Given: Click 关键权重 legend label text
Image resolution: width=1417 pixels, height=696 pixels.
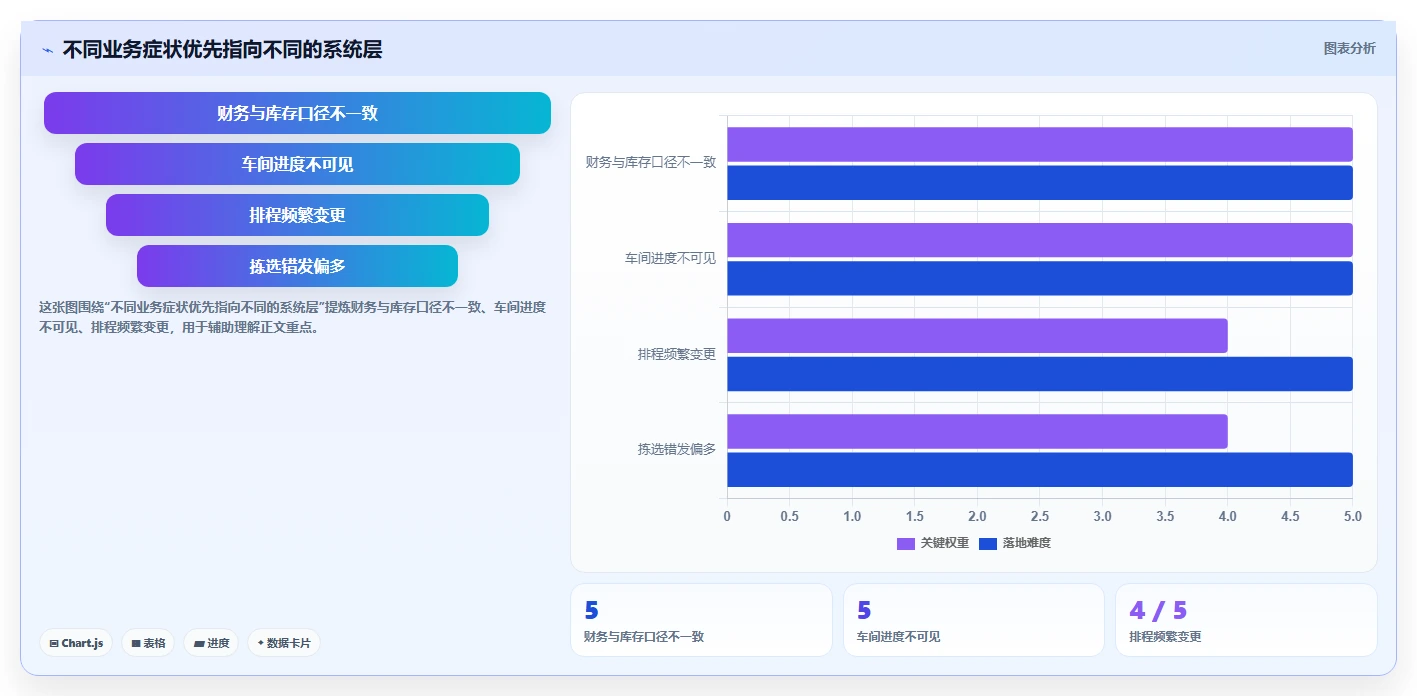Looking at the screenshot, I should click(944, 543).
